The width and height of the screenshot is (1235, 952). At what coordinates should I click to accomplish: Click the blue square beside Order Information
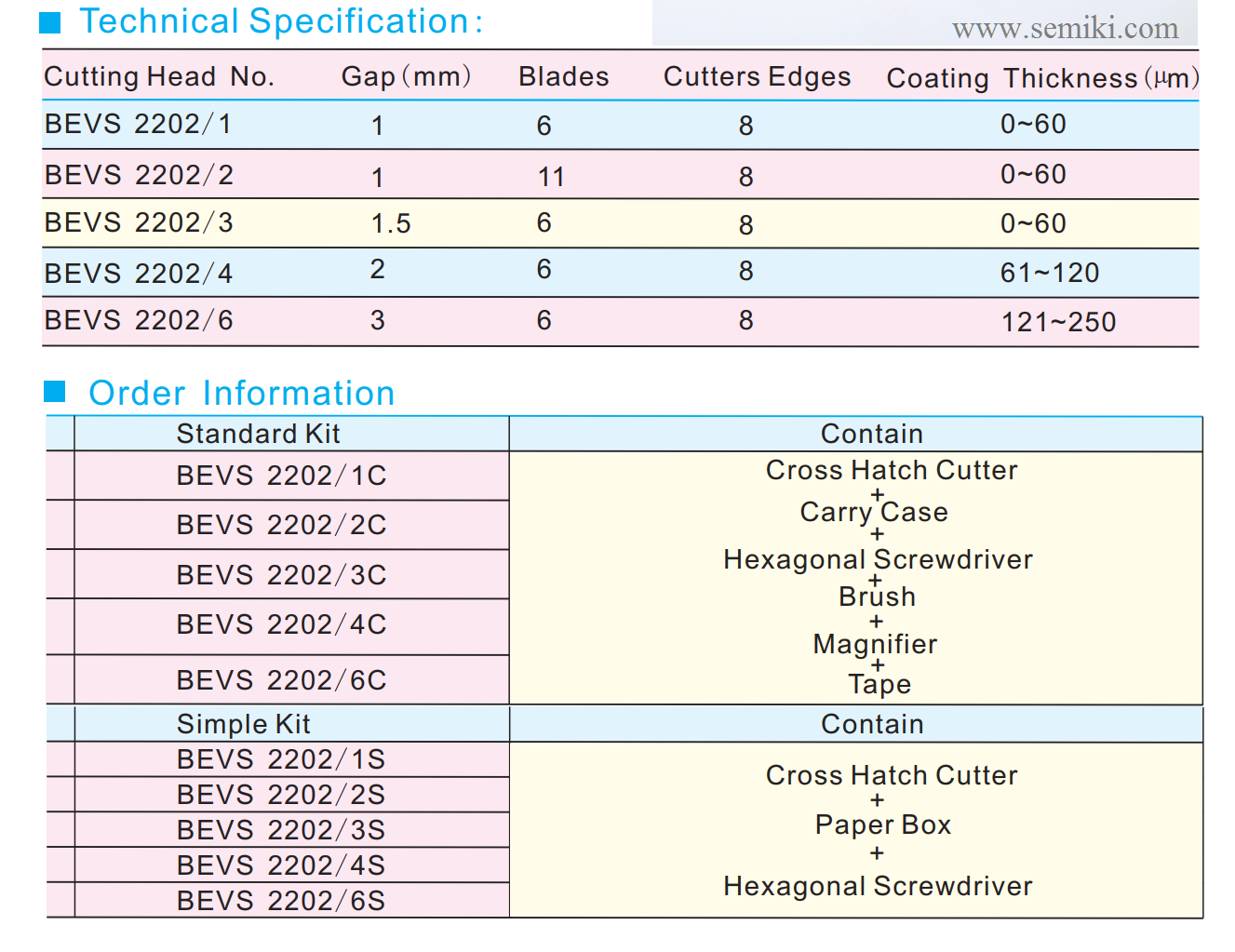pyautogui.click(x=55, y=392)
